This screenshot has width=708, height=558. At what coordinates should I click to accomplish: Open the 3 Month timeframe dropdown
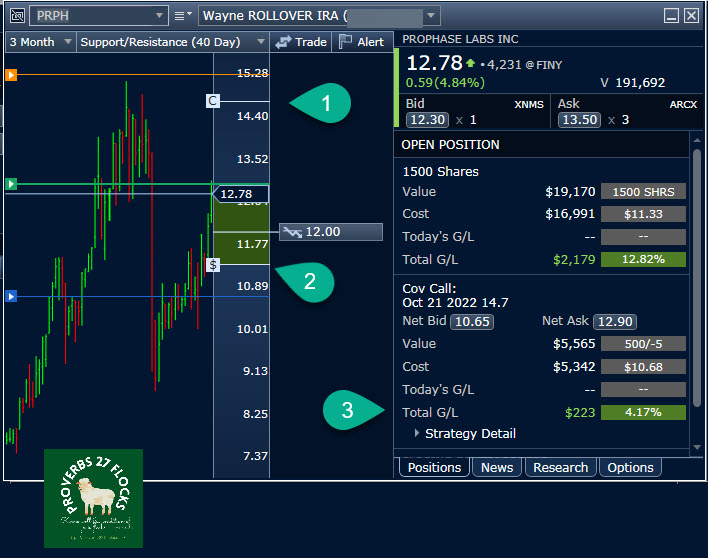(67, 42)
